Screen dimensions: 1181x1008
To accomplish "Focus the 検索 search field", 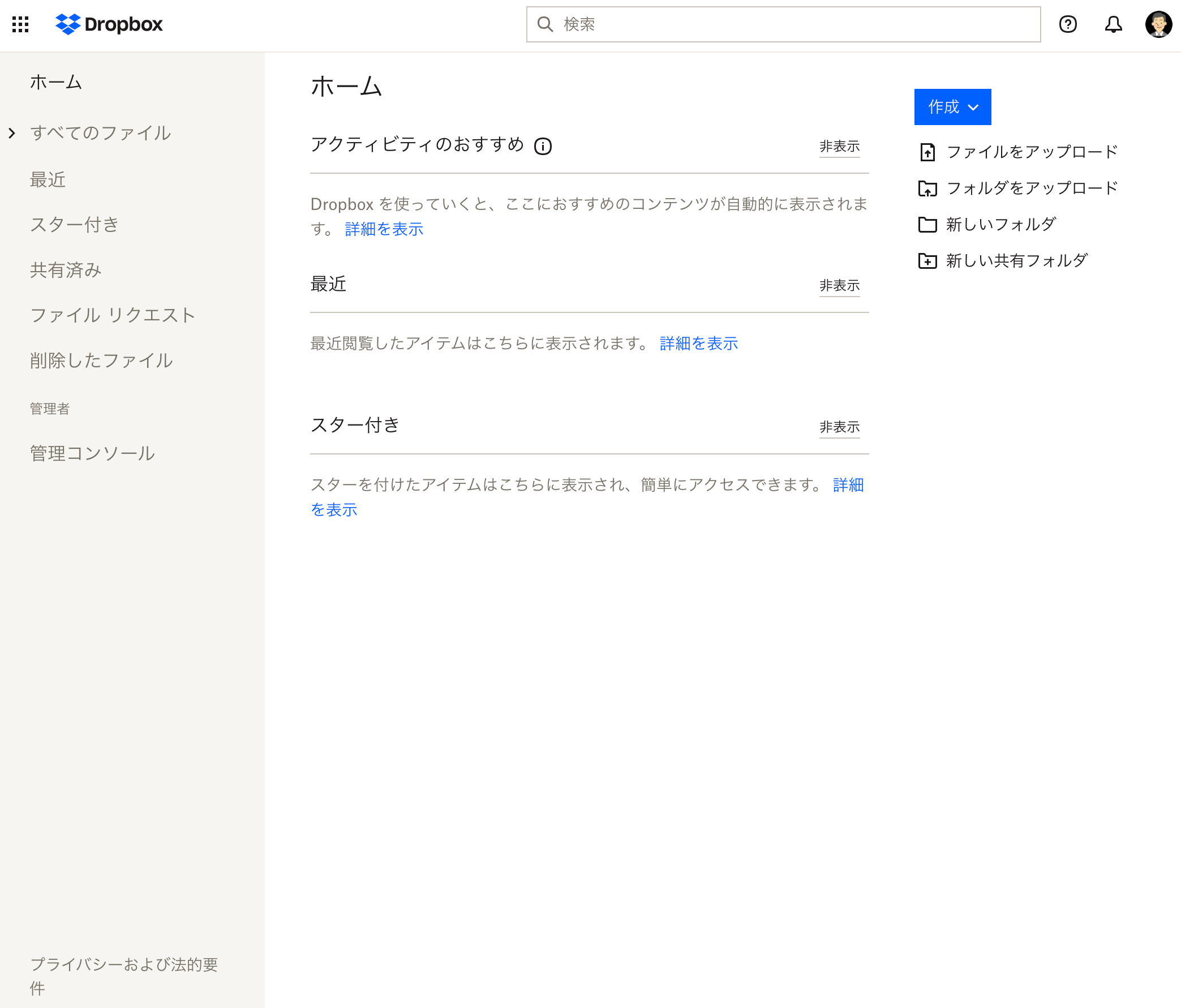I will 783,24.
